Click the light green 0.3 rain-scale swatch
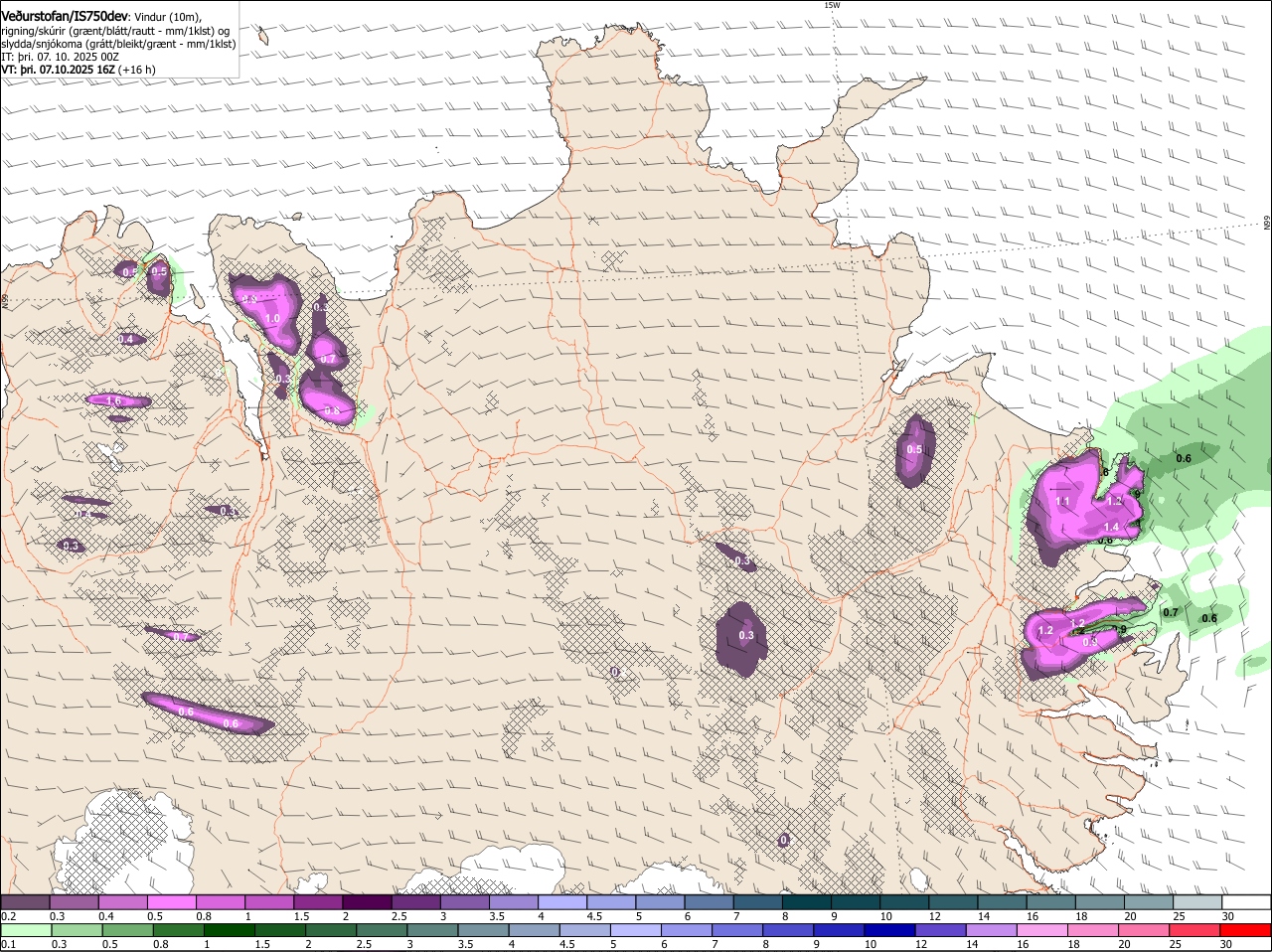This screenshot has width=1272, height=952. pos(76,930)
